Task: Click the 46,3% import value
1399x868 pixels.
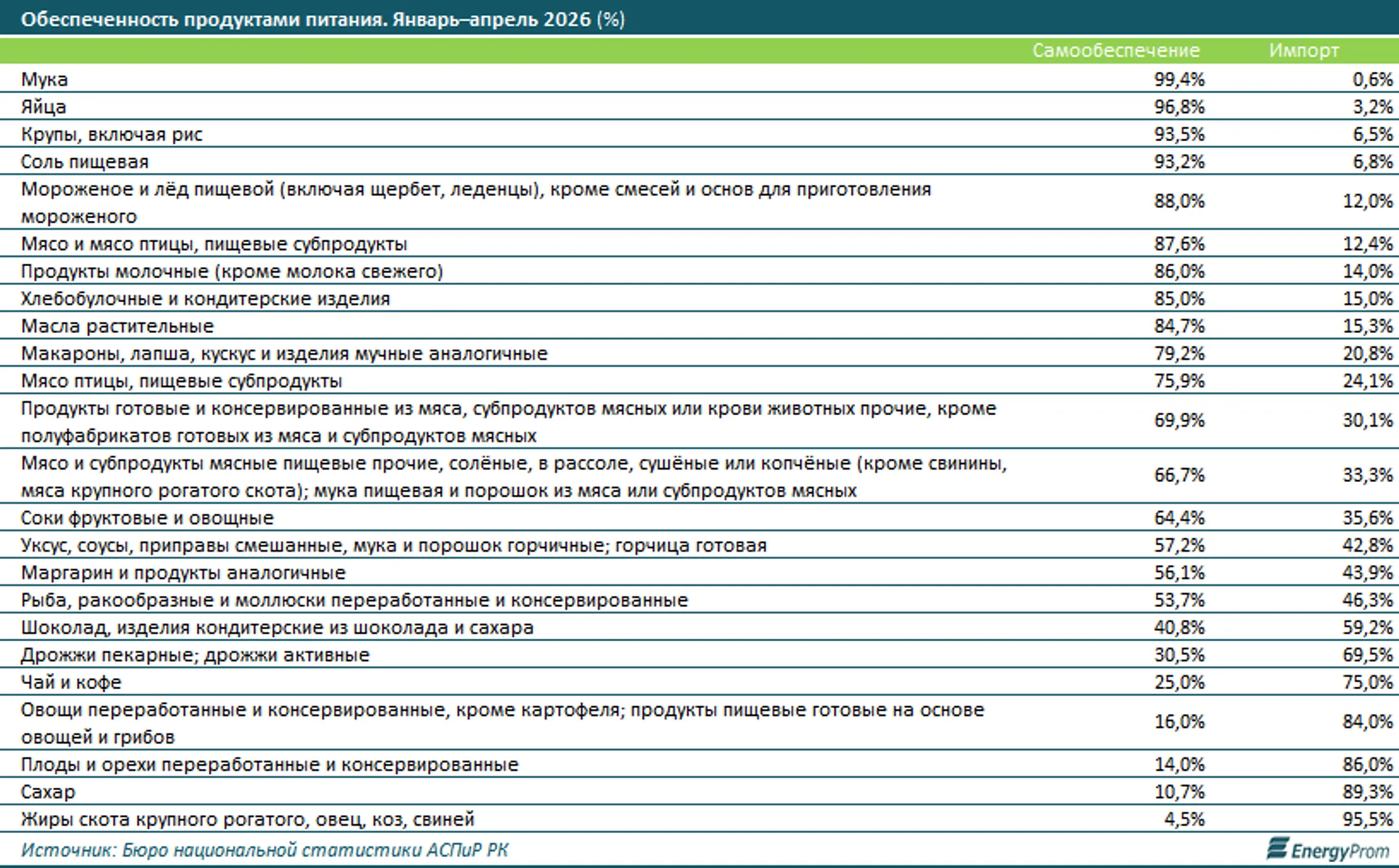Action: click(x=1367, y=600)
